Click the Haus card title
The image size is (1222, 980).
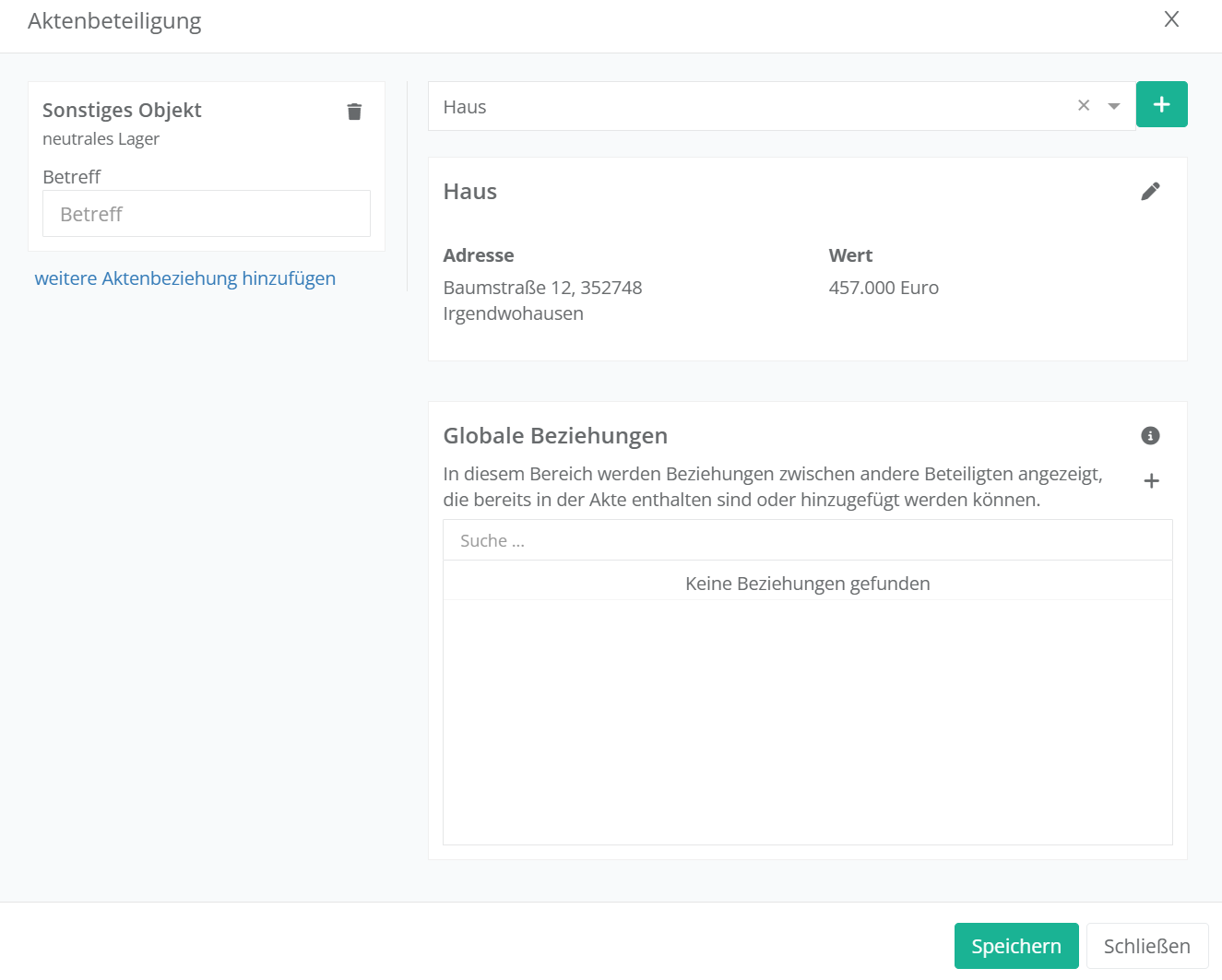470,192
